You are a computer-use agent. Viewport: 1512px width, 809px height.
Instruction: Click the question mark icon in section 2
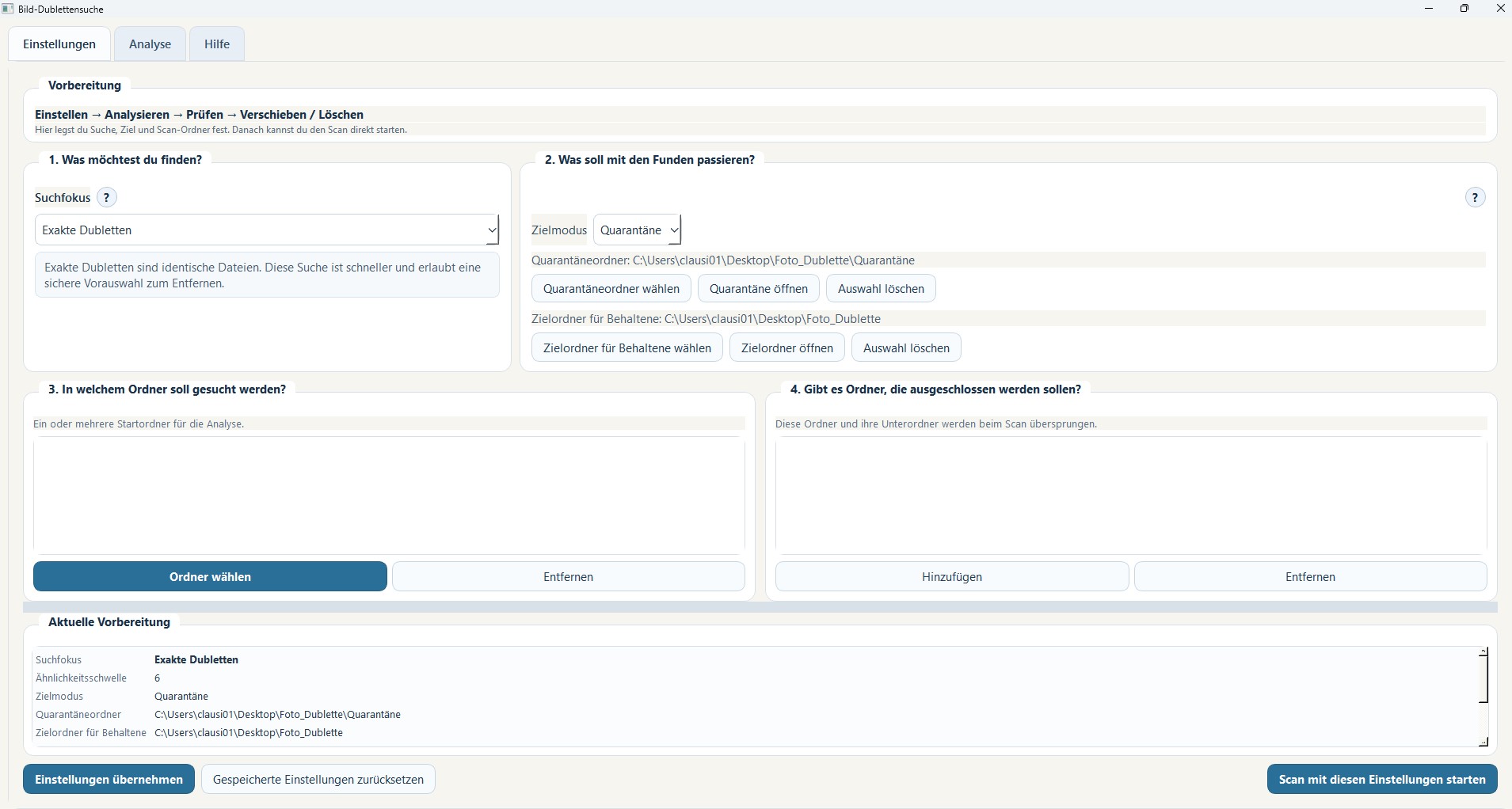click(1475, 197)
